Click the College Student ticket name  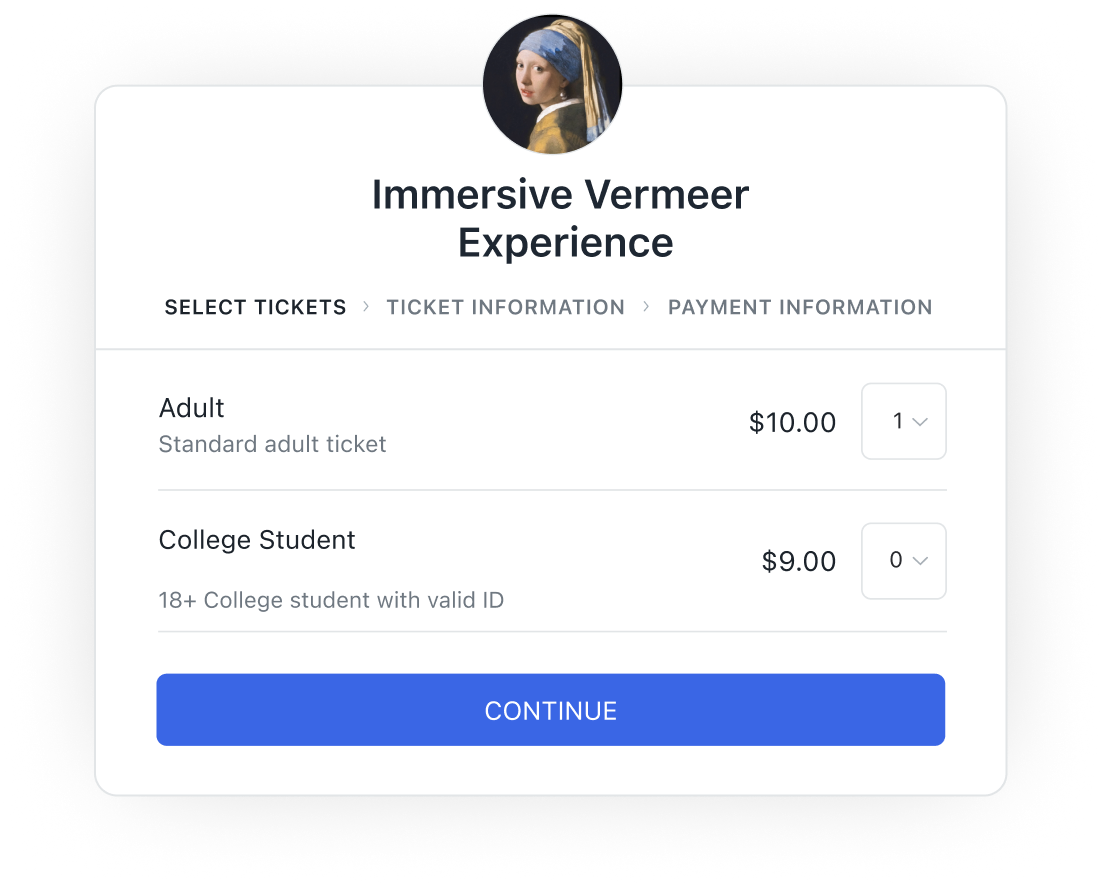tap(257, 540)
